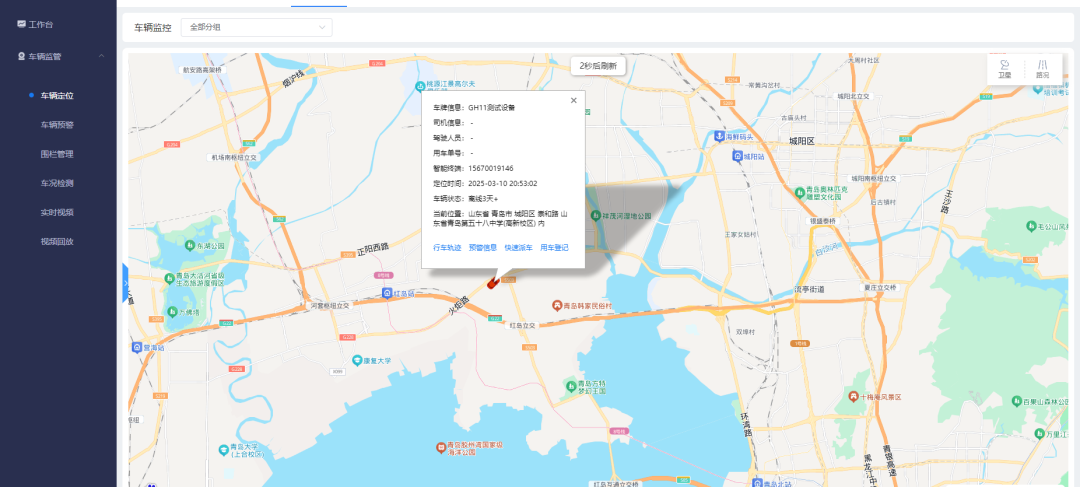This screenshot has height=487, width=1080.
Task: Select 车辆定位 in the sidebar
Action: tap(56, 96)
